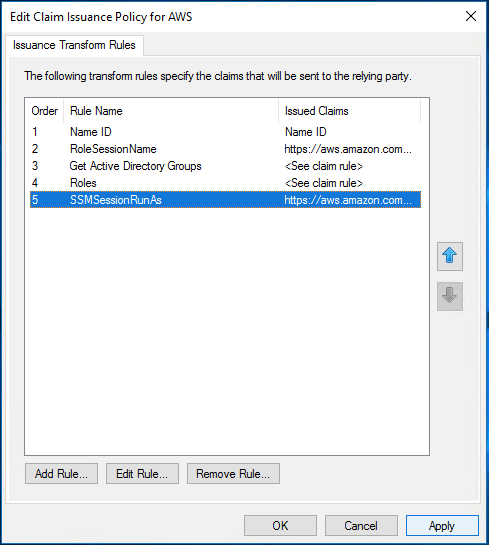Close the Edit Claim Issuance Policy dialog

(x=471, y=16)
